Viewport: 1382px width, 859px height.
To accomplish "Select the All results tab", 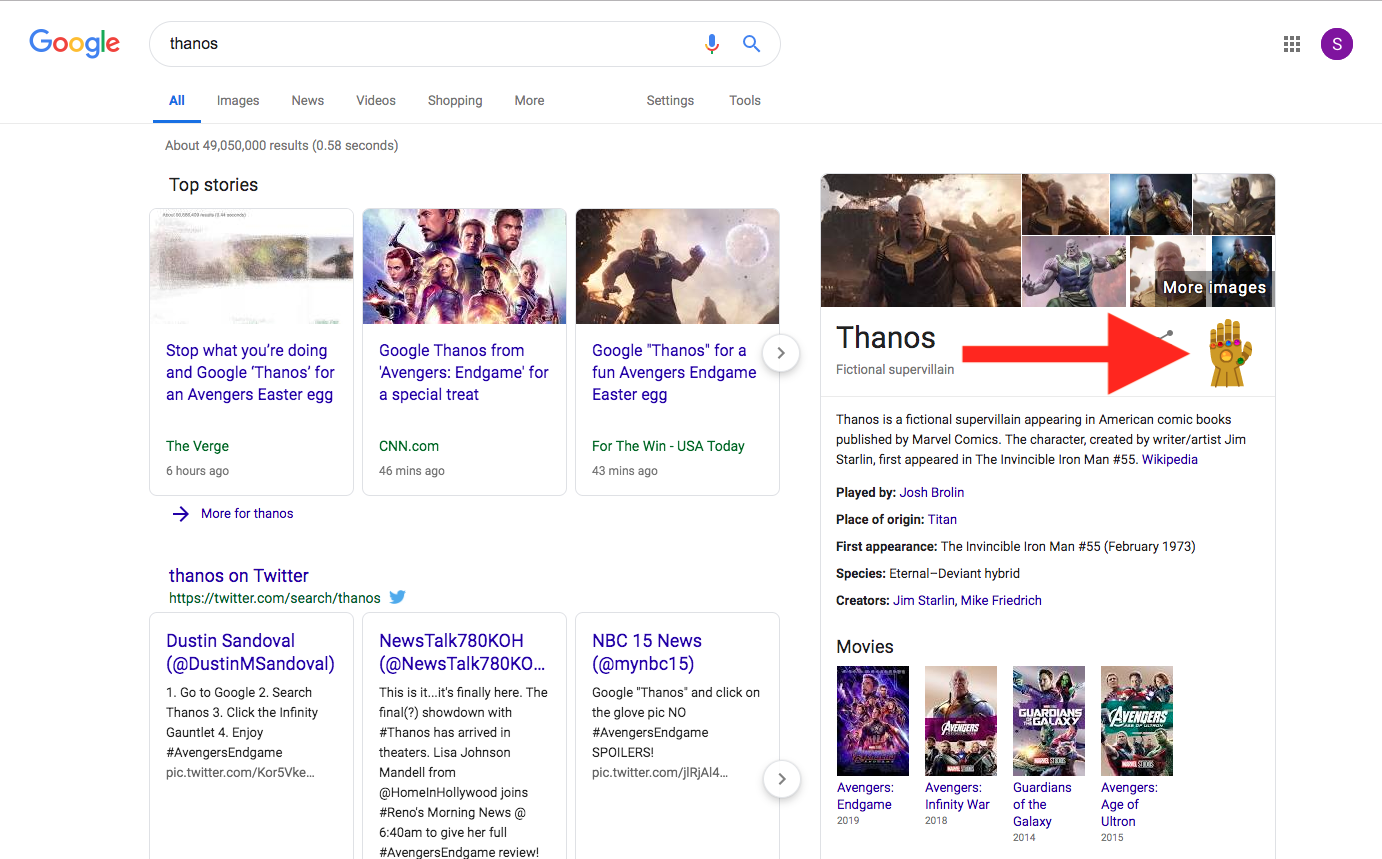I will (x=177, y=100).
